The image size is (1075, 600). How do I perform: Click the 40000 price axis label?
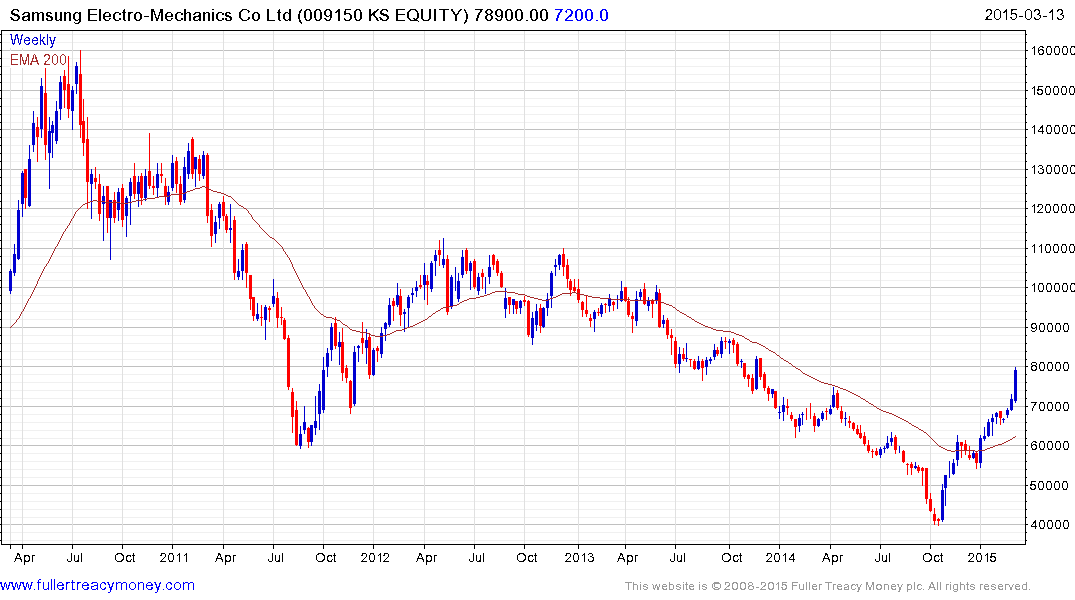[x=1050, y=524]
